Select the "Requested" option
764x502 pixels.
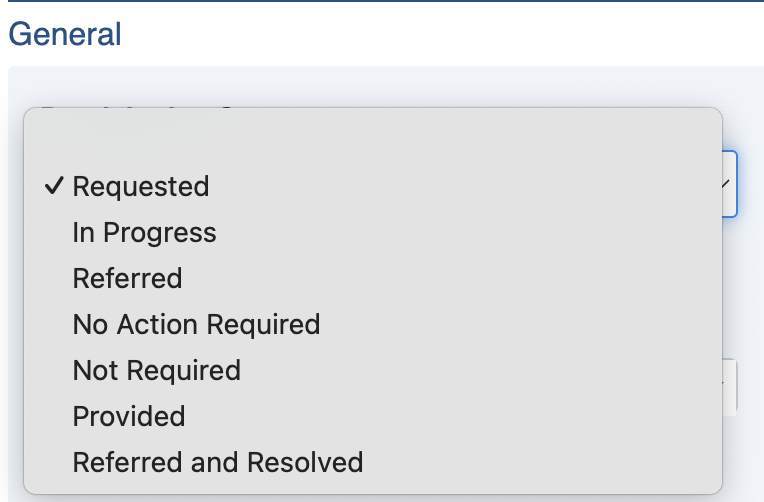tap(141, 187)
